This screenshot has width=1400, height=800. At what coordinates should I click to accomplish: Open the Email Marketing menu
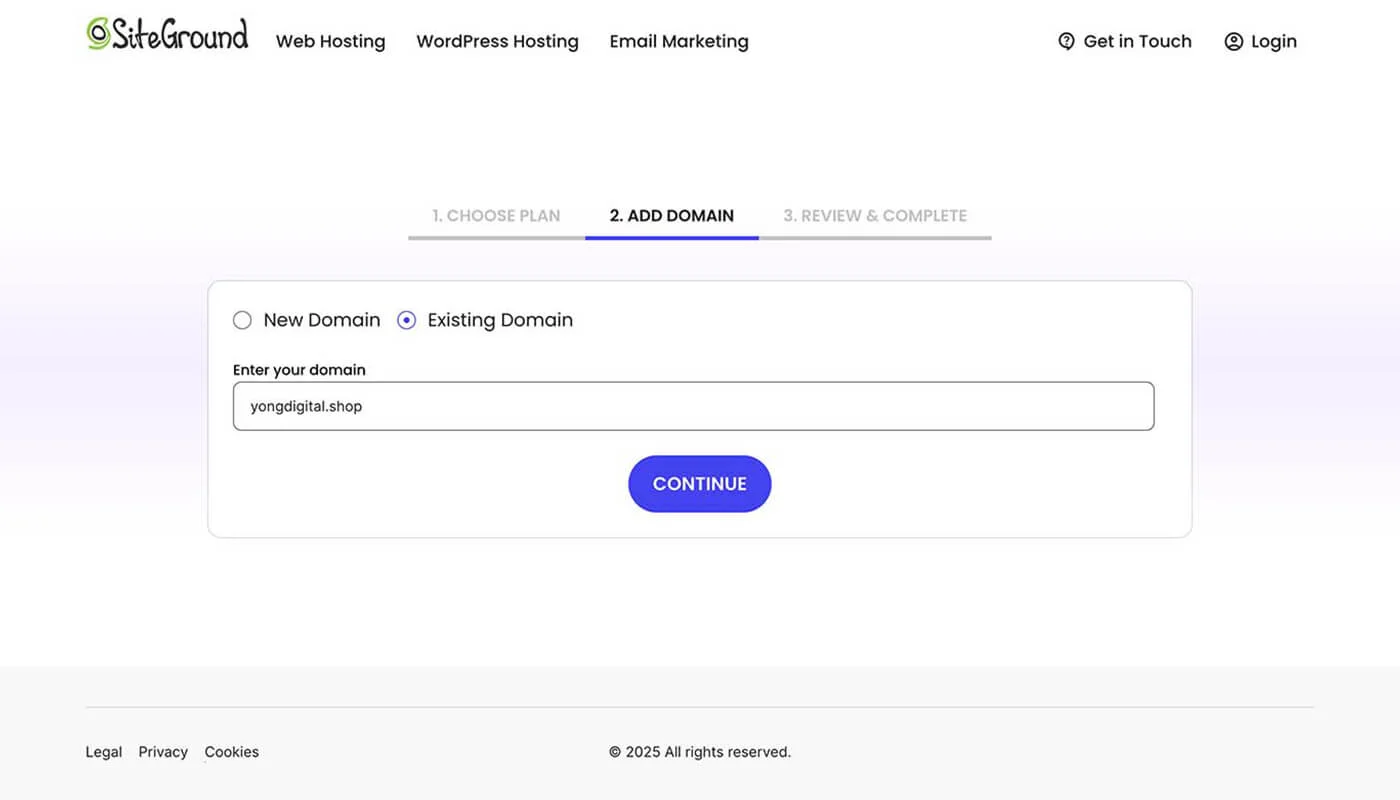pos(679,41)
